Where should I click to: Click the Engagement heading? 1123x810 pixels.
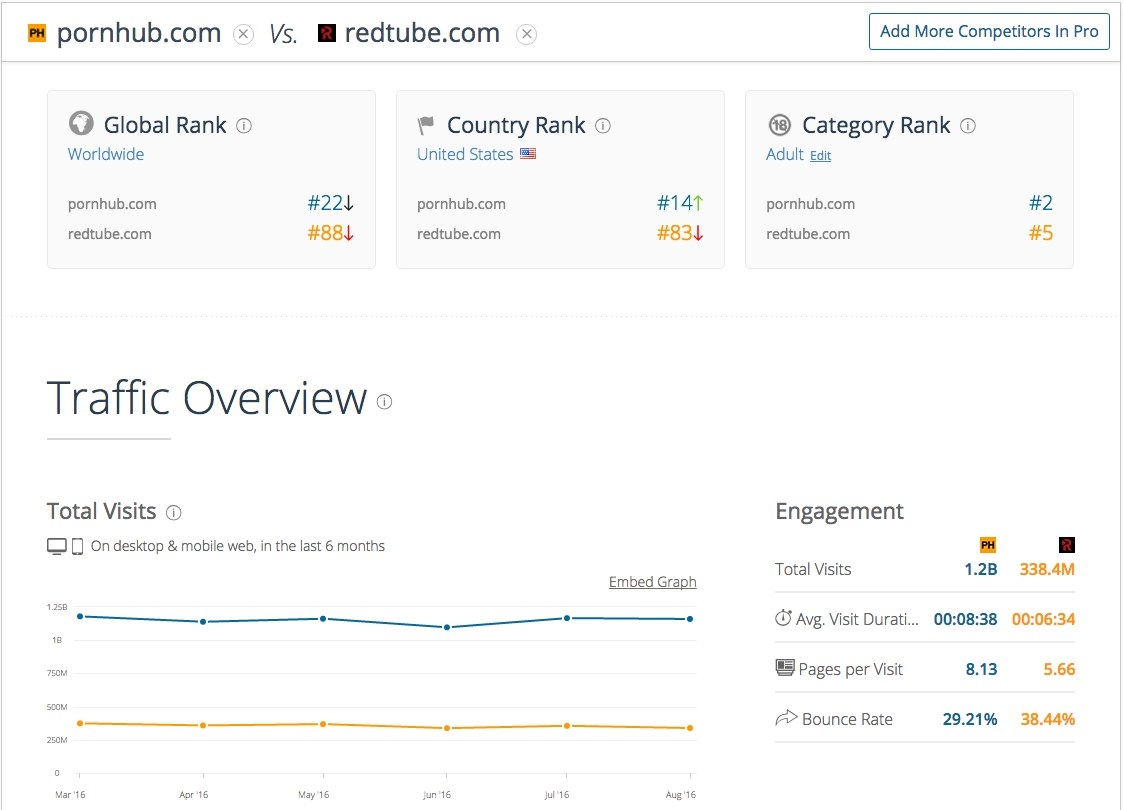click(x=839, y=511)
